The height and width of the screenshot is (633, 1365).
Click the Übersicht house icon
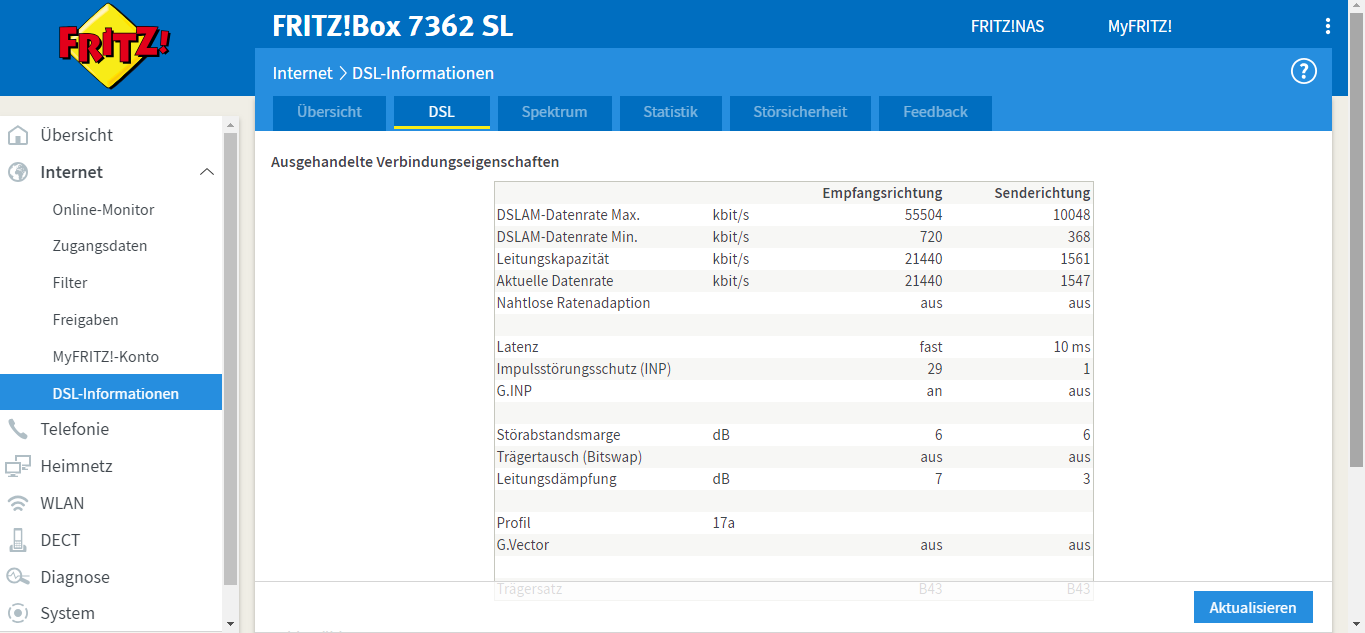tap(18, 135)
